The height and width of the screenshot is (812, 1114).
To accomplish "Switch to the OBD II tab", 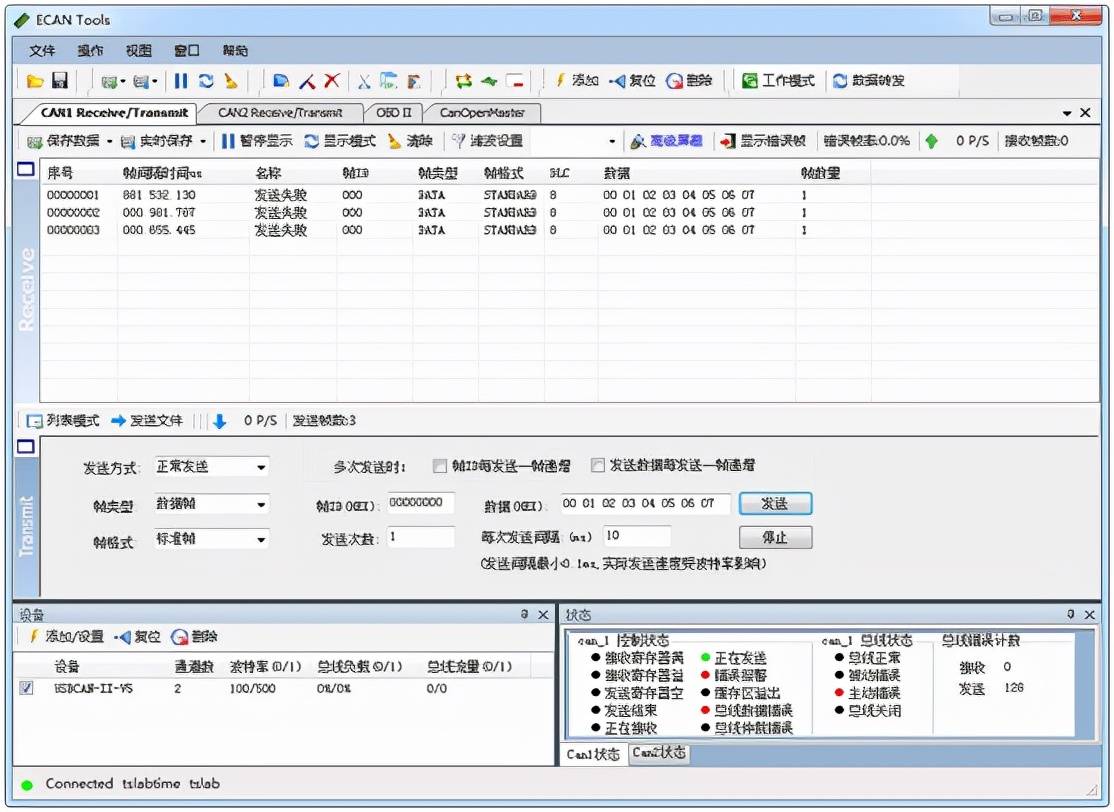I will [394, 113].
